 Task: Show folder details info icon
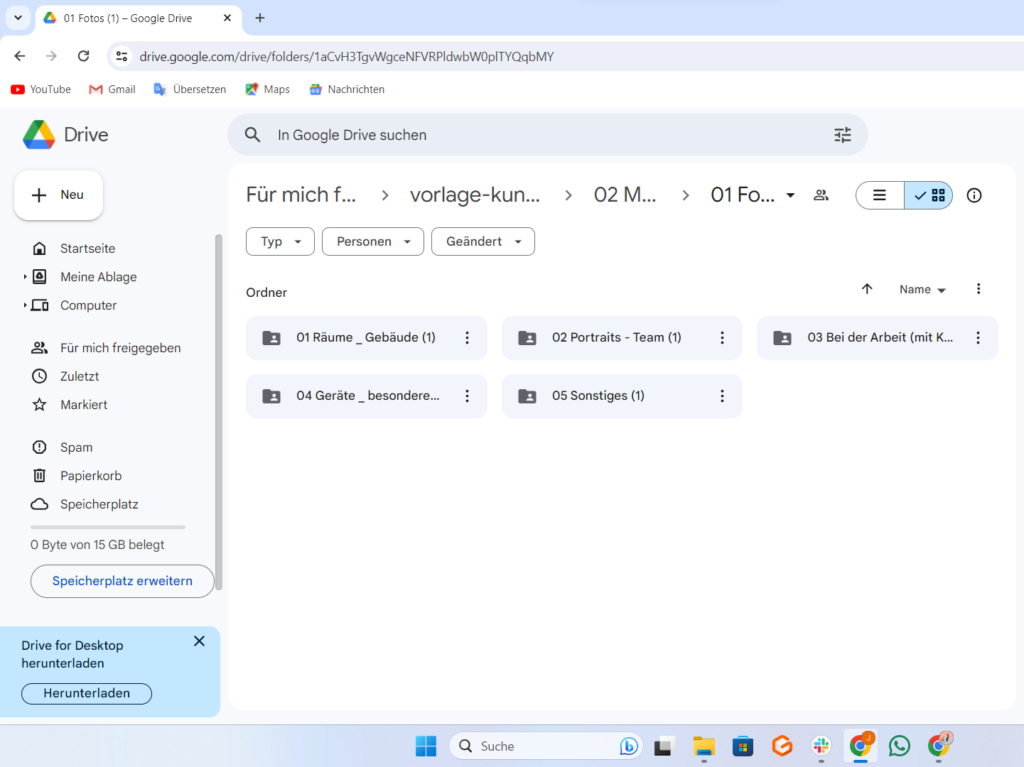pyautogui.click(x=974, y=195)
